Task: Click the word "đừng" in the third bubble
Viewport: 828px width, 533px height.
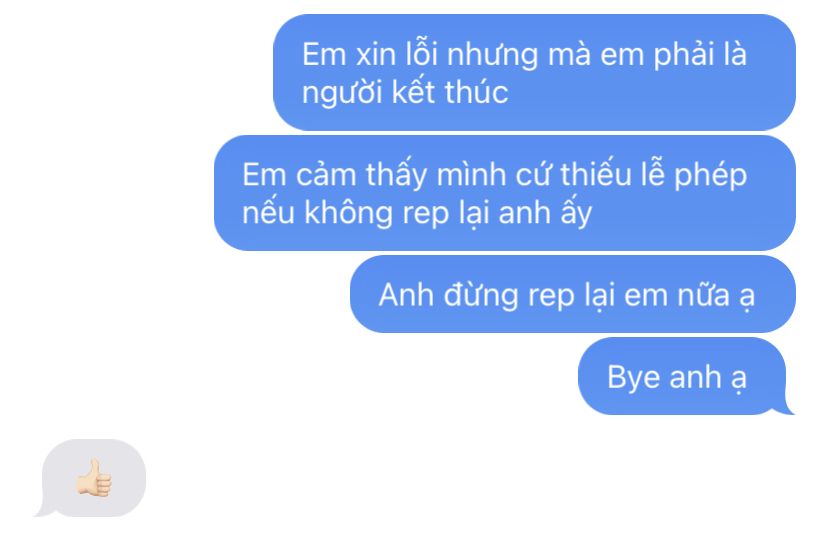Action: pos(481,295)
